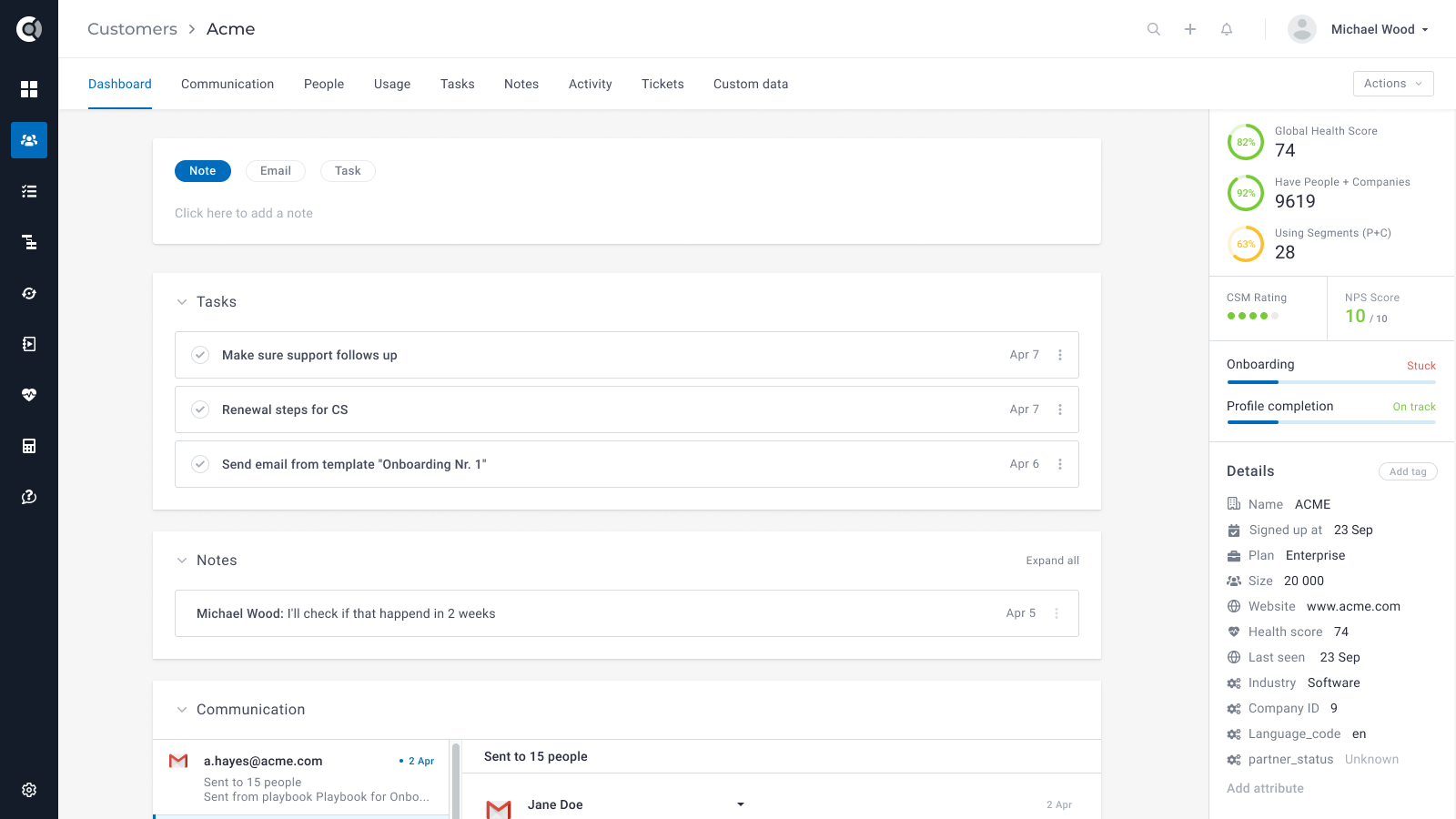Open the Notes tab
The height and width of the screenshot is (819, 1456).
521,84
